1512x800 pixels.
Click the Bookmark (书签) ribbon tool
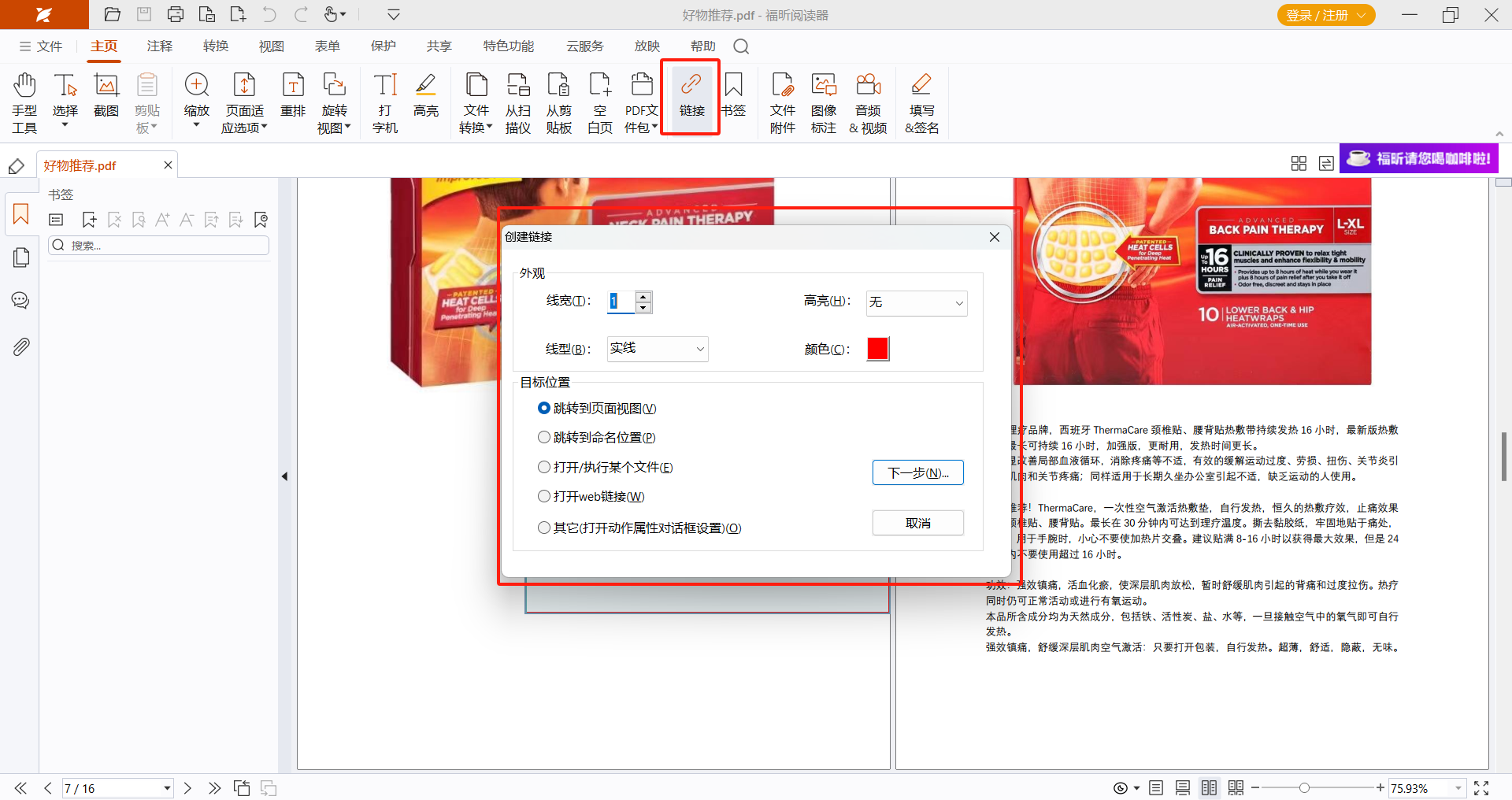click(733, 94)
